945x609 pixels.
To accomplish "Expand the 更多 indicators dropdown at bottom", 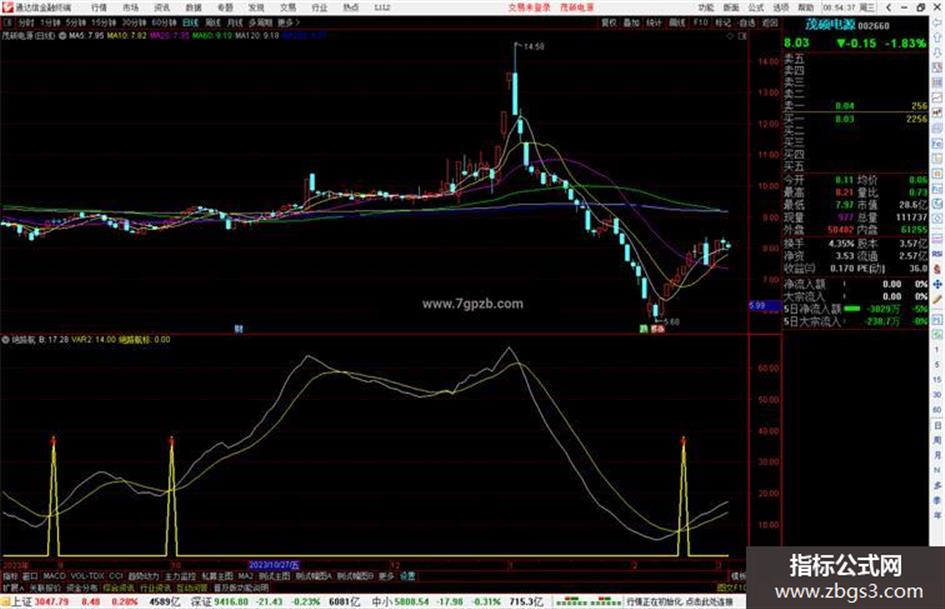I will coord(386,576).
